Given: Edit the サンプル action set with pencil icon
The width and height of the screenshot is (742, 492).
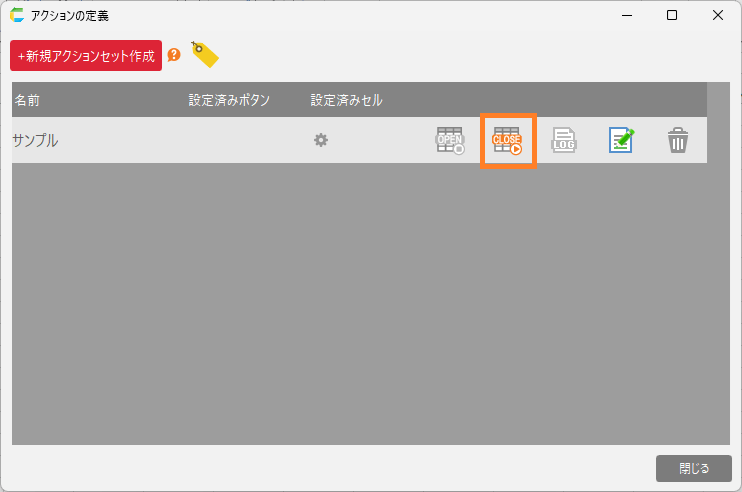Looking at the screenshot, I should click(x=621, y=141).
